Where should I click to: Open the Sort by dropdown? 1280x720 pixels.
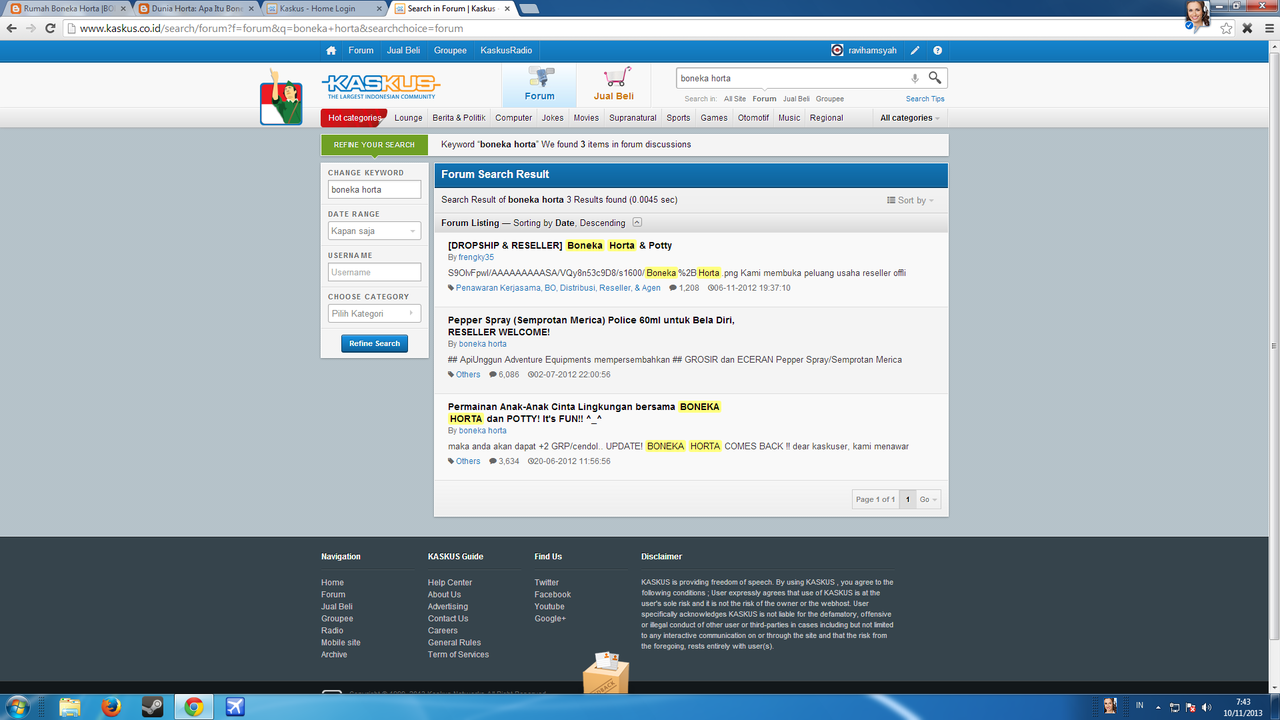tap(910, 200)
